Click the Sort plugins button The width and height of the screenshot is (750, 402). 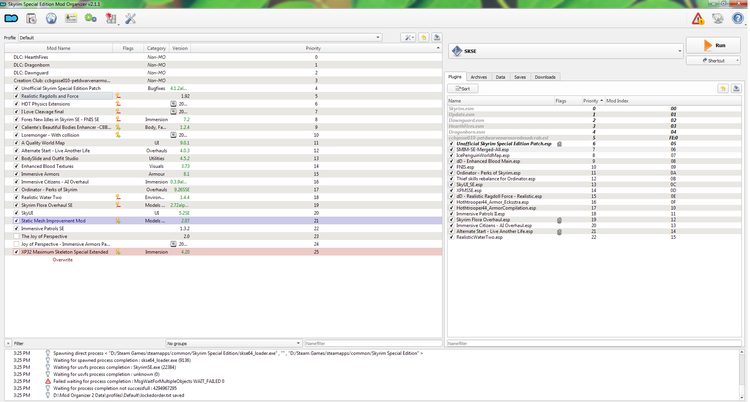[463, 89]
